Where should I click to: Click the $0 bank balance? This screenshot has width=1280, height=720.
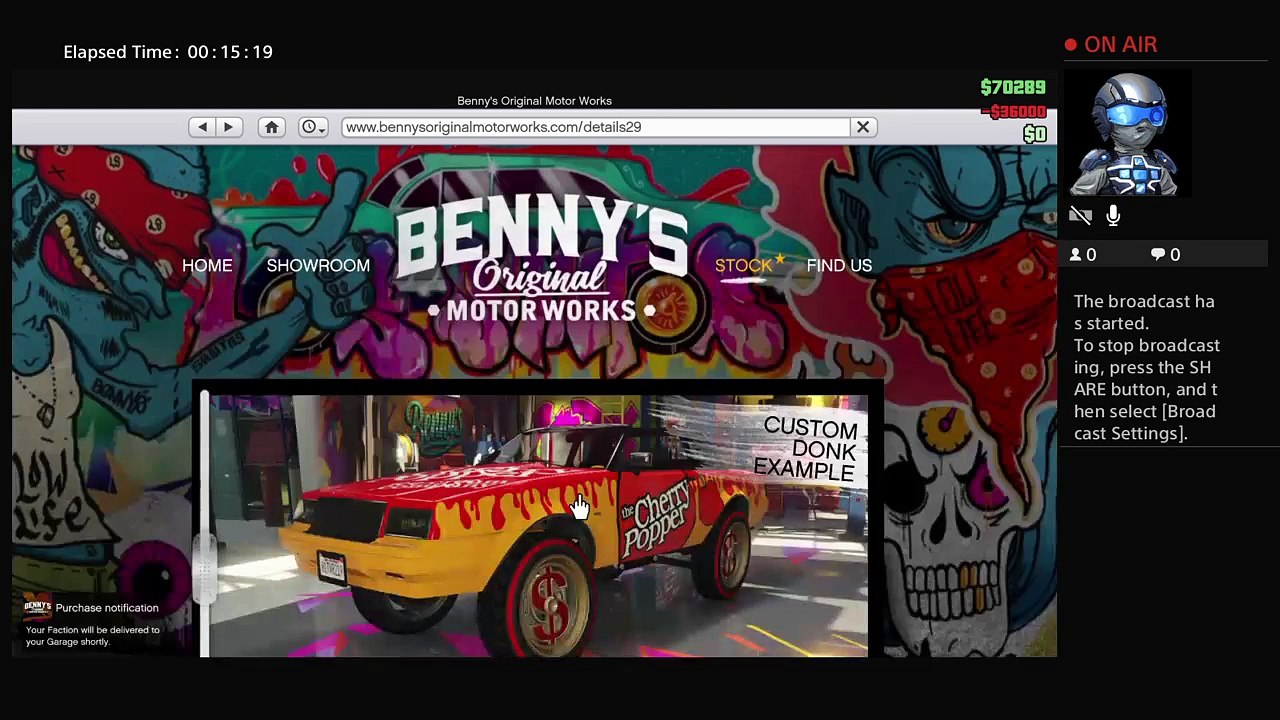[1035, 134]
